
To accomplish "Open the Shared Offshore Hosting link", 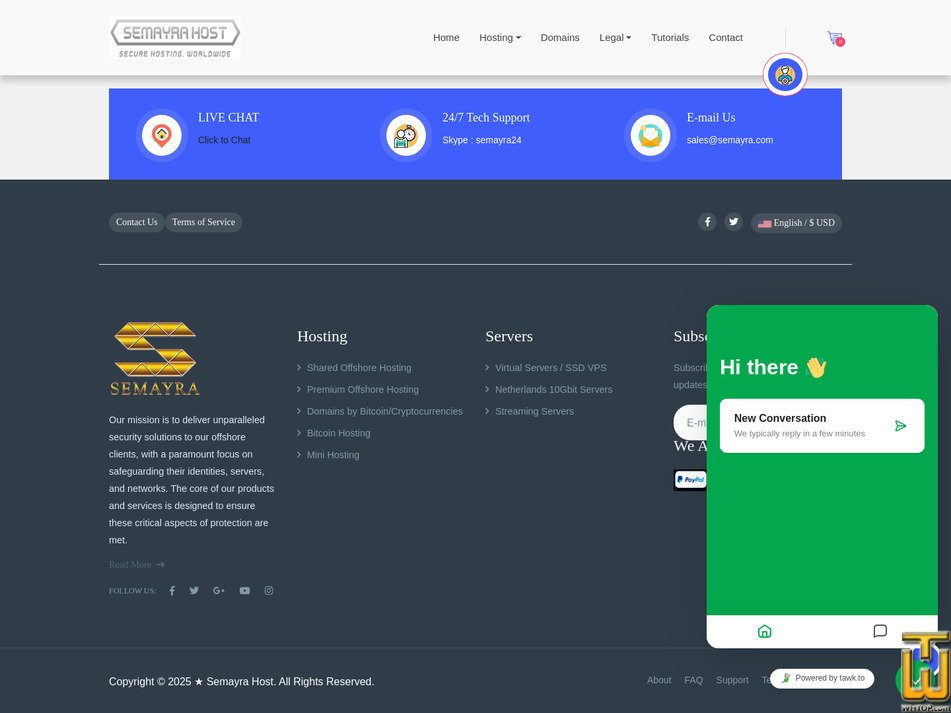I will point(358,368).
